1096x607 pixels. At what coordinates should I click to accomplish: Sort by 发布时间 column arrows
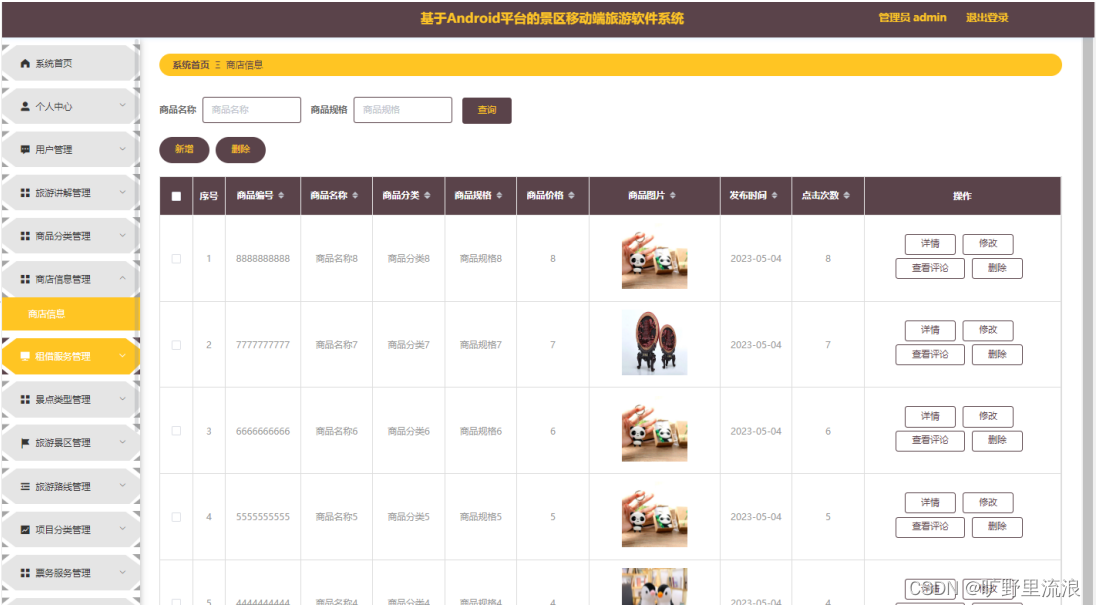click(774, 196)
